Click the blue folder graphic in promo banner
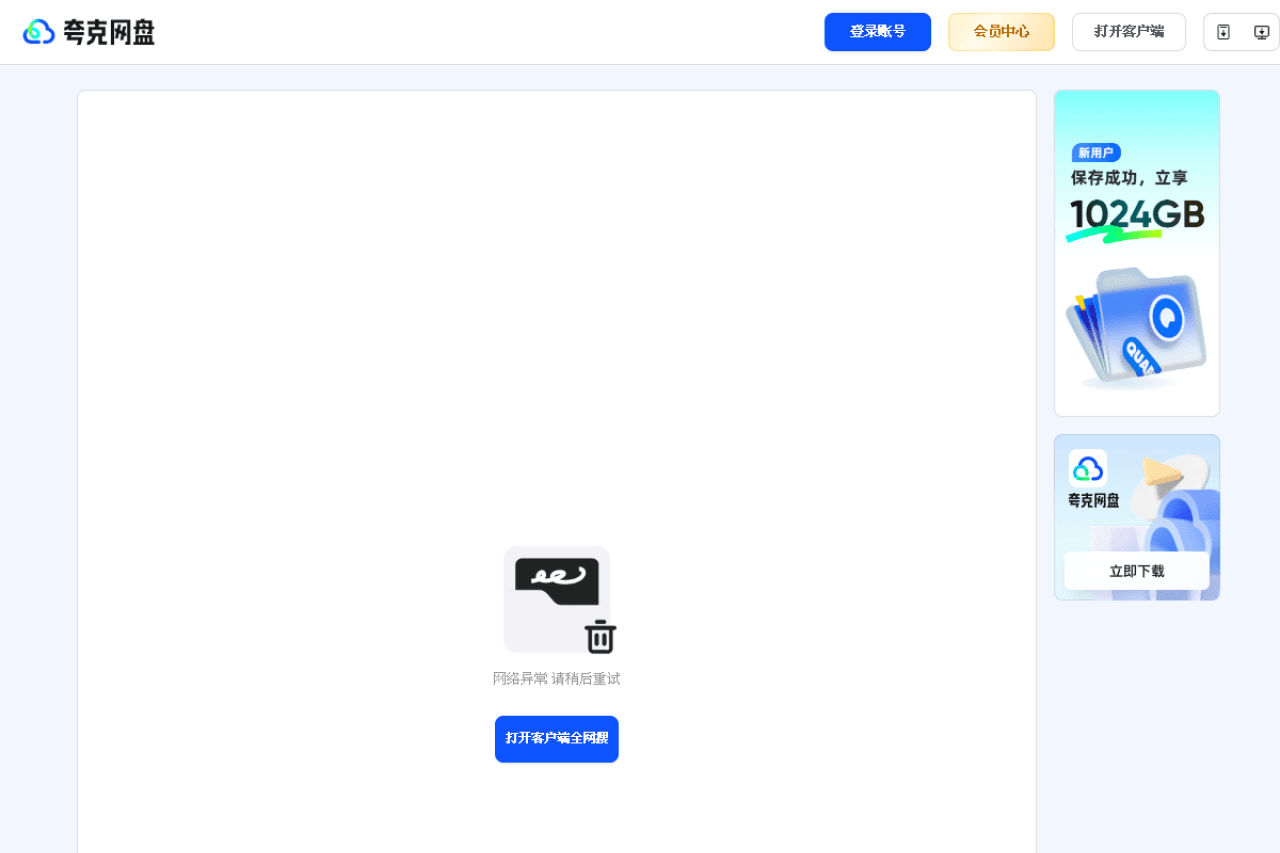 (x=1136, y=326)
